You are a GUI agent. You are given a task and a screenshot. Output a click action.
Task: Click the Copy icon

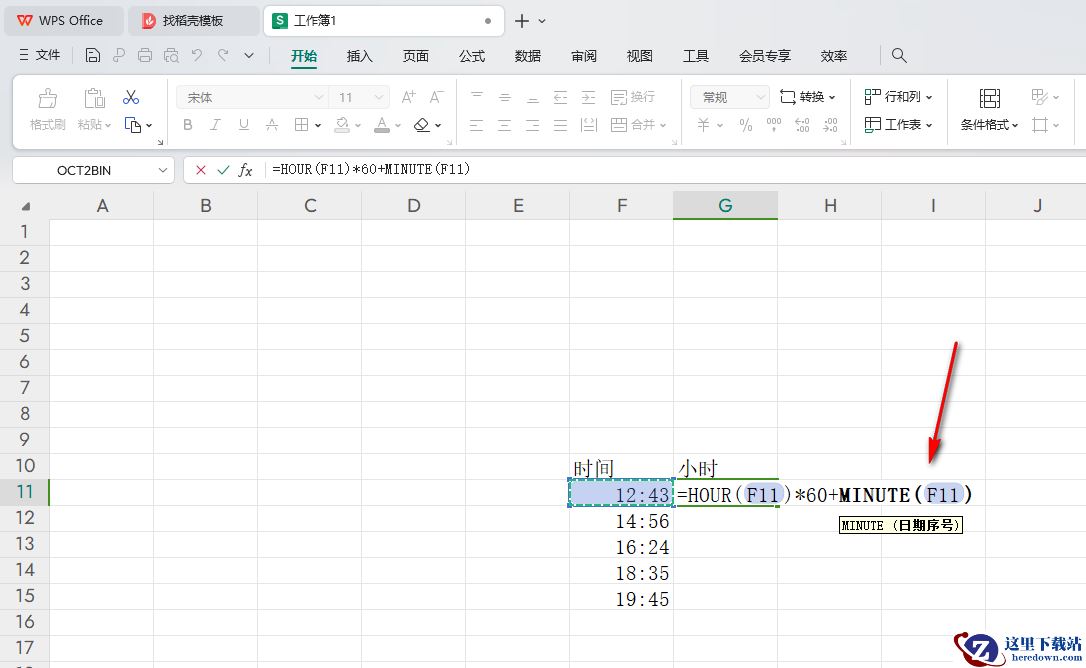132,125
